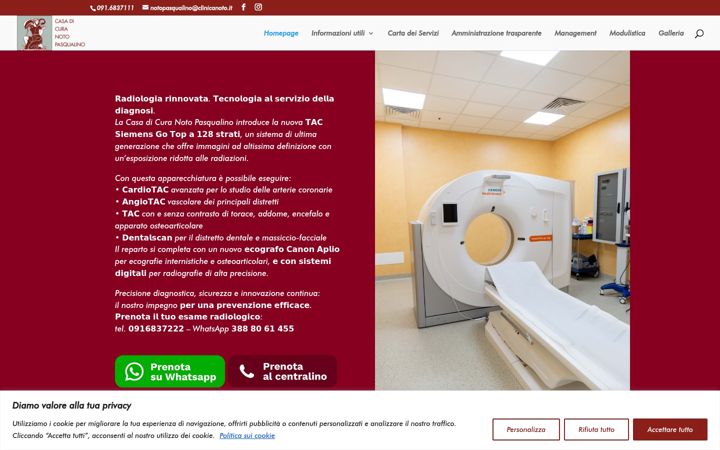Click the Rifiuta tutto cookie button
The height and width of the screenshot is (450, 720).
coord(596,429)
